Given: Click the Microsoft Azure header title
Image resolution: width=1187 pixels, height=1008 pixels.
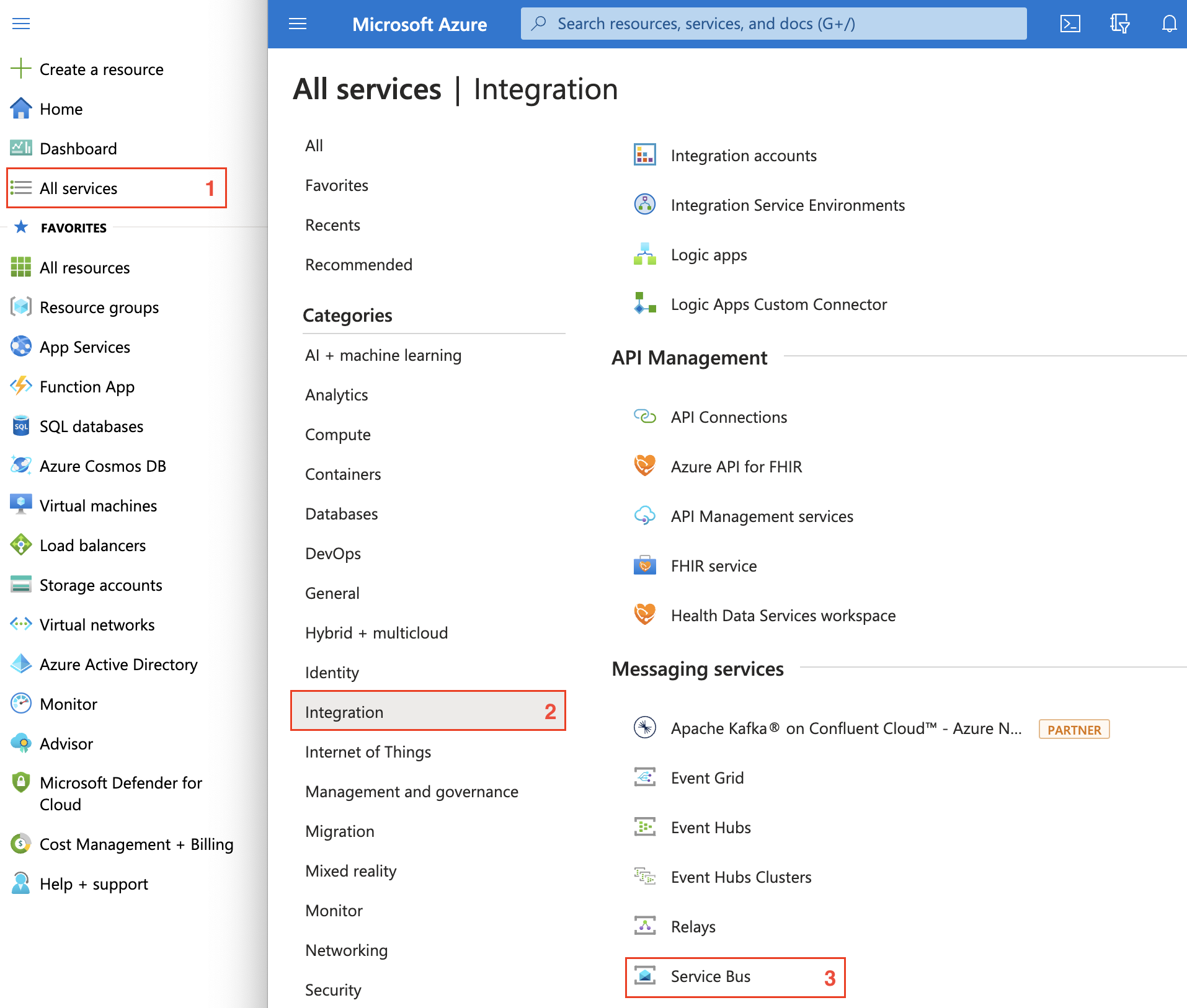Looking at the screenshot, I should [x=420, y=24].
